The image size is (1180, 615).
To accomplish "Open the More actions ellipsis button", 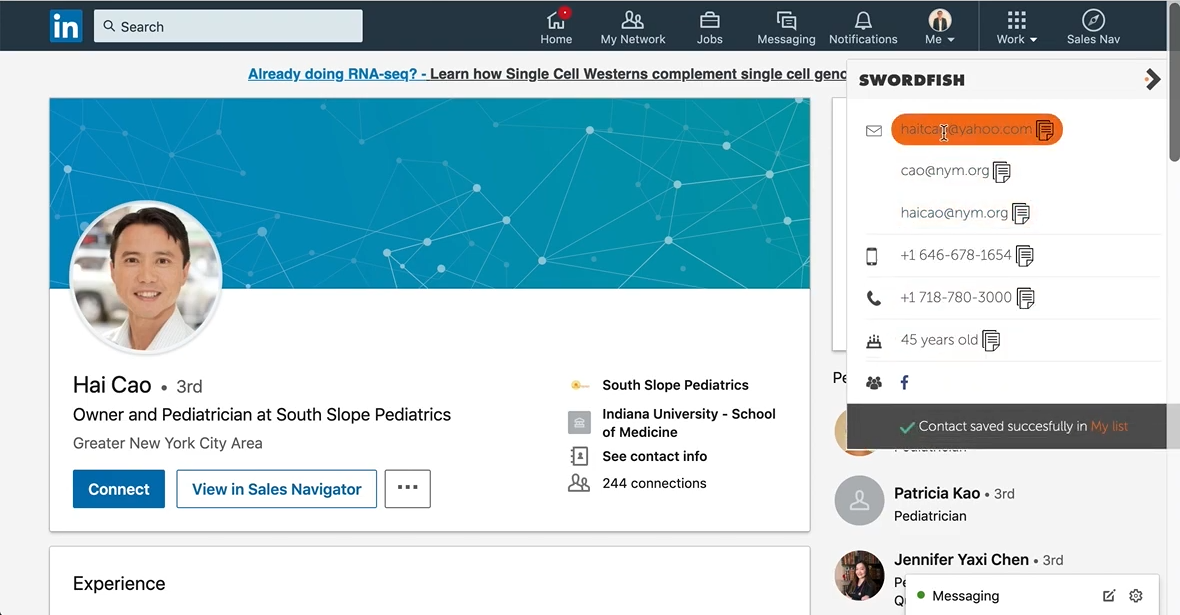I will click(407, 489).
